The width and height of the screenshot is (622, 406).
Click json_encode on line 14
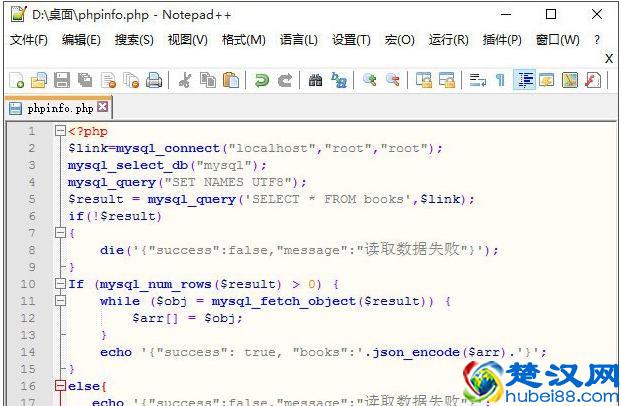click(416, 352)
